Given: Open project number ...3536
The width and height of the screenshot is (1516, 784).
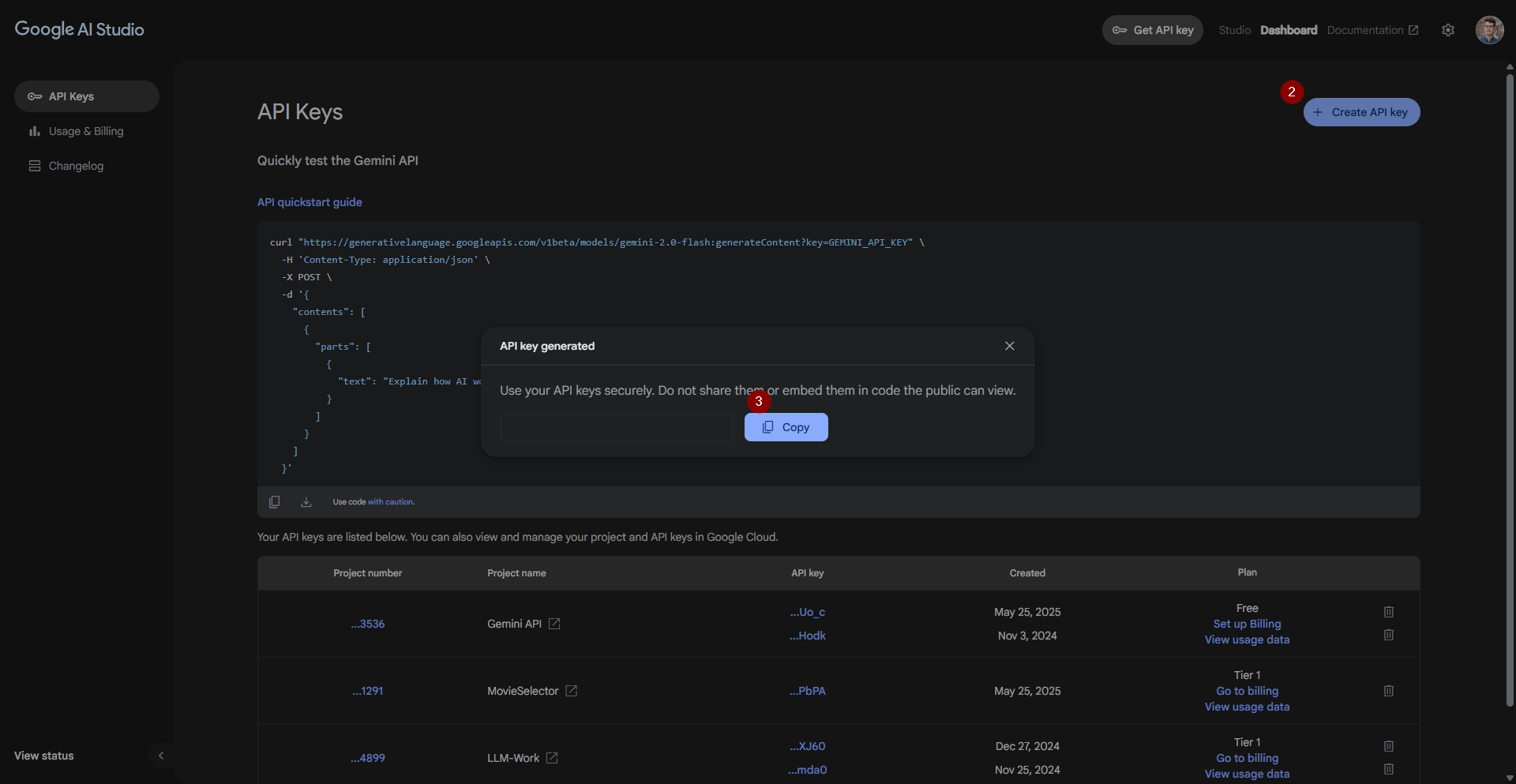Looking at the screenshot, I should (368, 624).
